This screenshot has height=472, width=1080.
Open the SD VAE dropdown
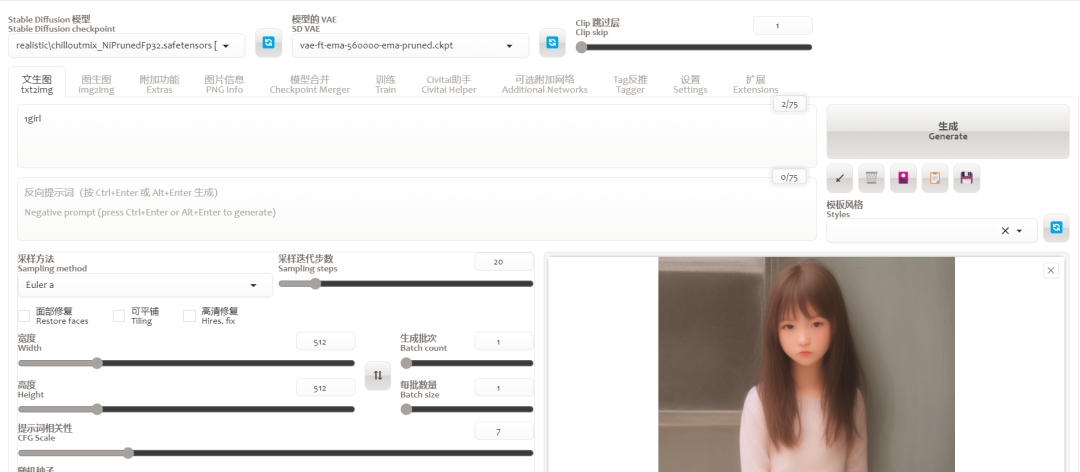tap(411, 45)
